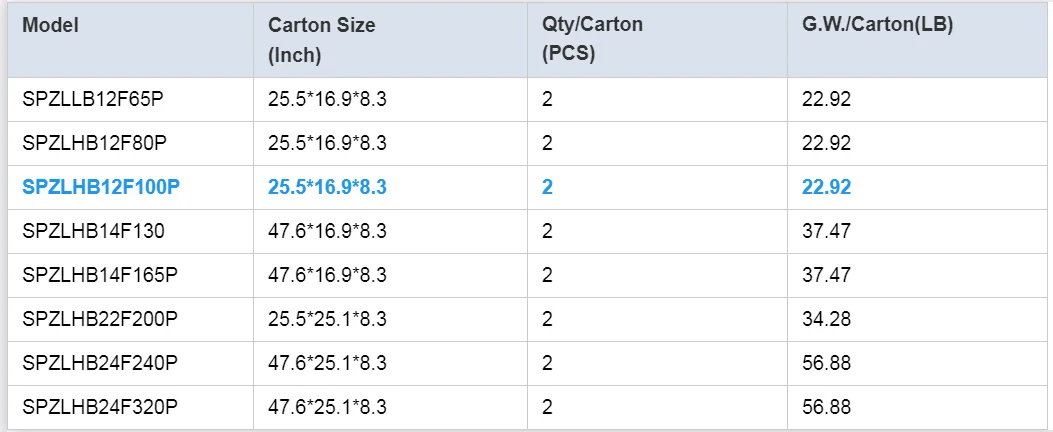Viewport: 1053px width, 432px height.
Task: Select model SPZLHB22F200P cell
Action: coord(99,319)
